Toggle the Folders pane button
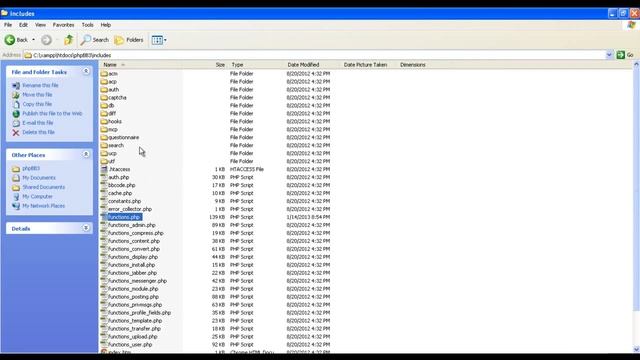Screen dimensions: 640x360 point(129,40)
